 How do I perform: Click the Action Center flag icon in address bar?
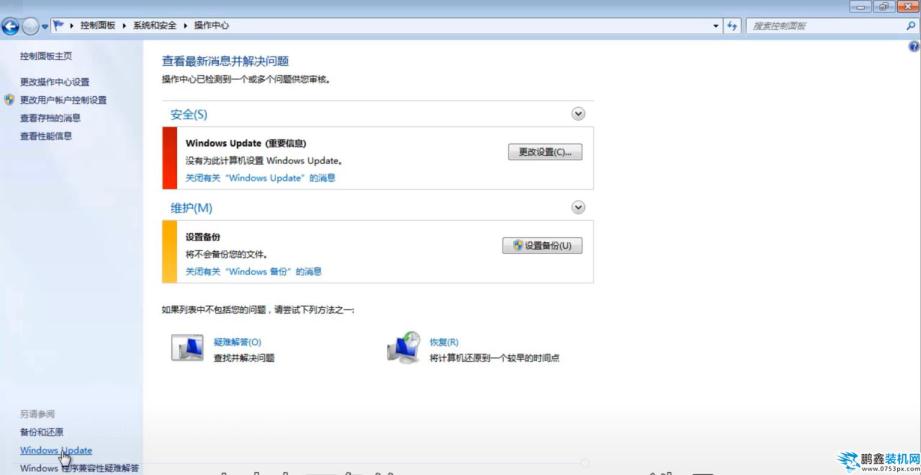pos(58,26)
